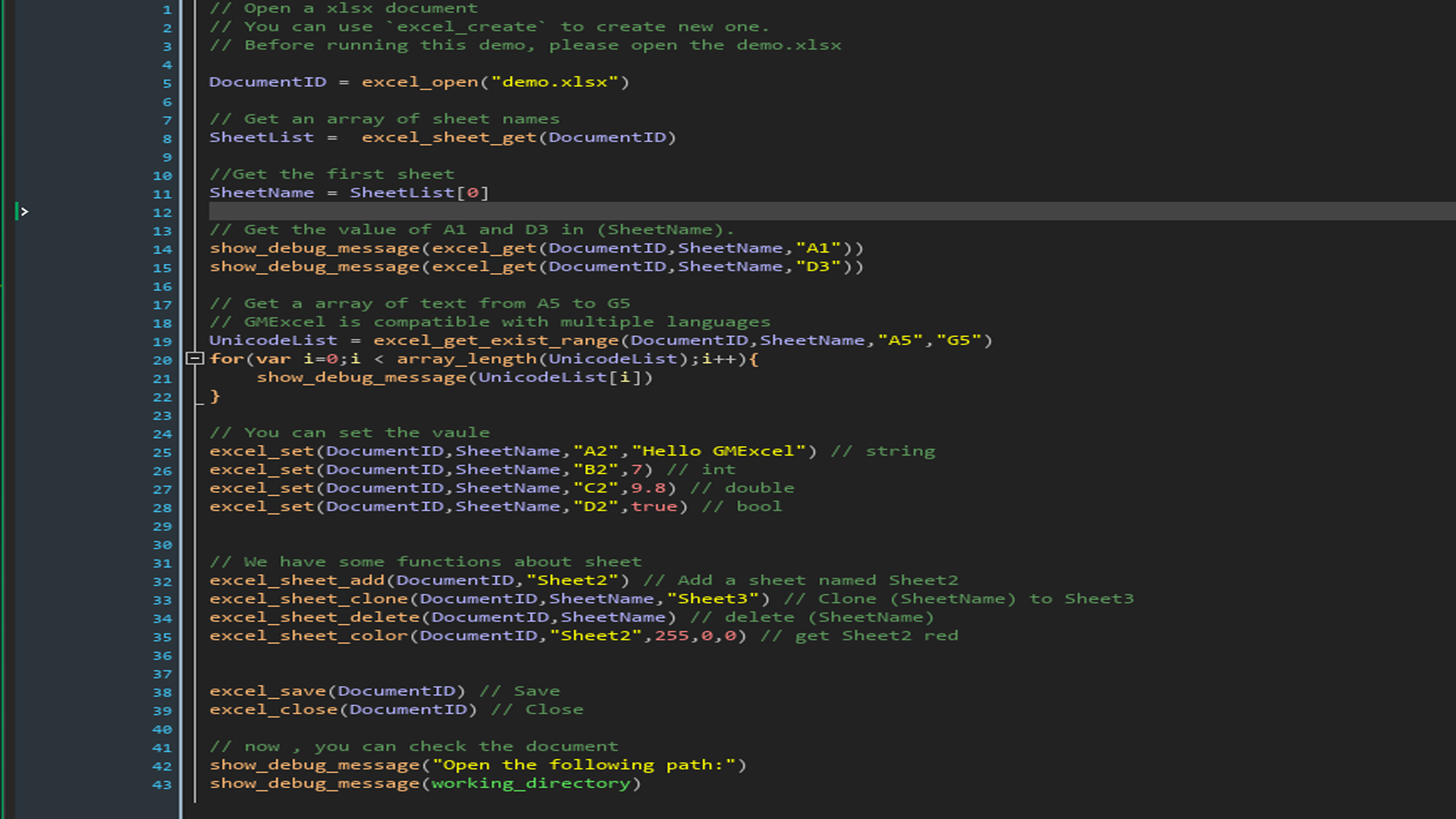Screen dimensions: 1456x819
Task: Click the current-line arrow in gutter
Action: [x=24, y=212]
